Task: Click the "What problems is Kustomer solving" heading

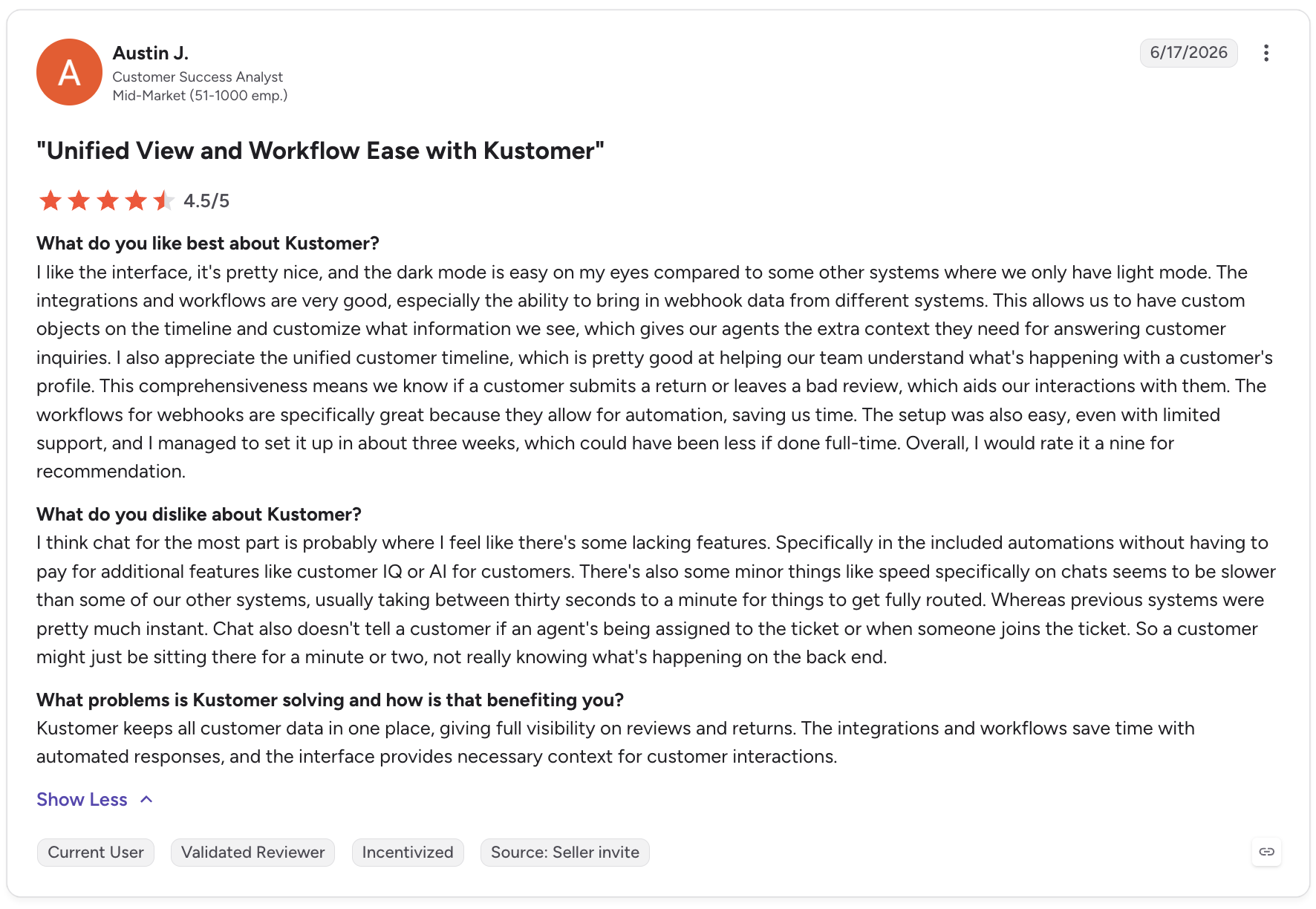Action: coord(330,700)
